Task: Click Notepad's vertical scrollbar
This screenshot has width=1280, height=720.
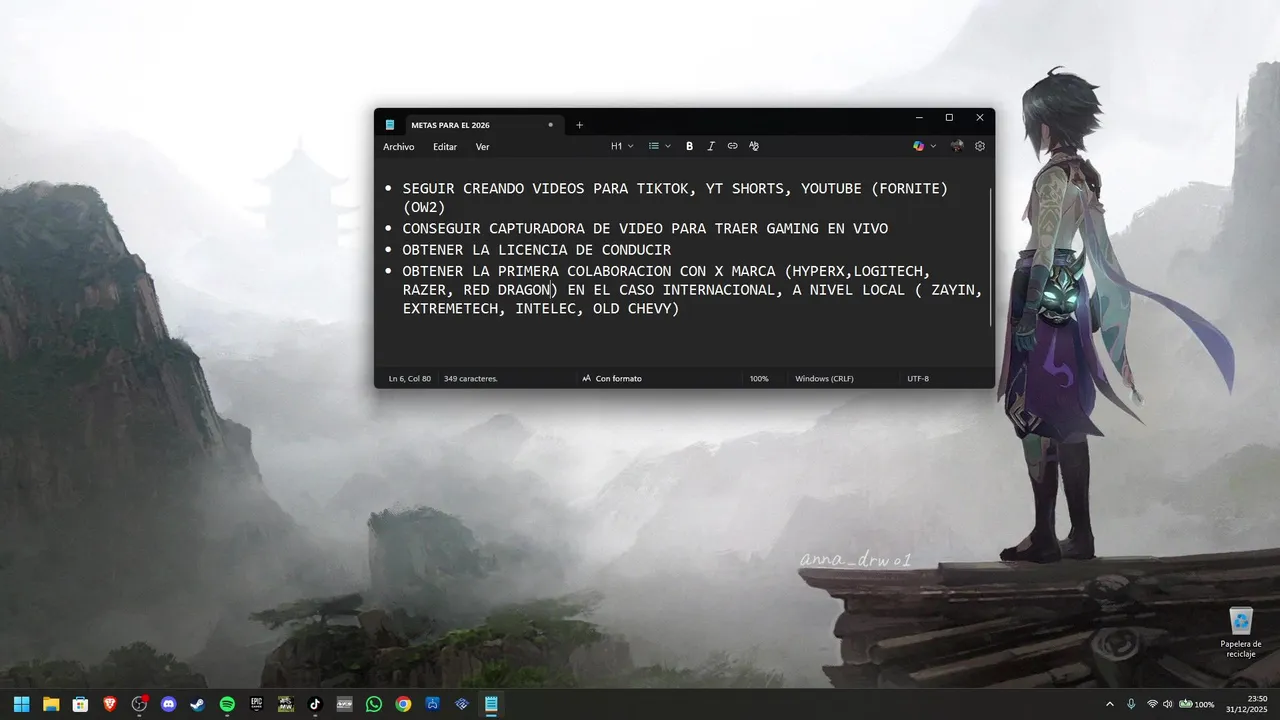Action: 991,256
